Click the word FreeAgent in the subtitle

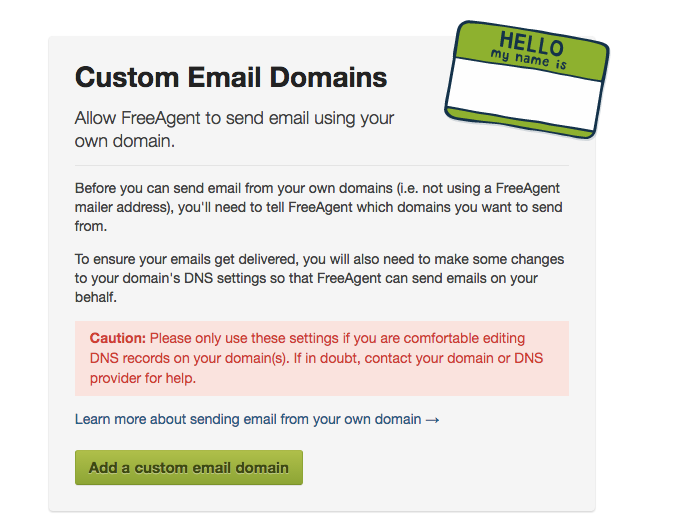[x=163, y=119]
